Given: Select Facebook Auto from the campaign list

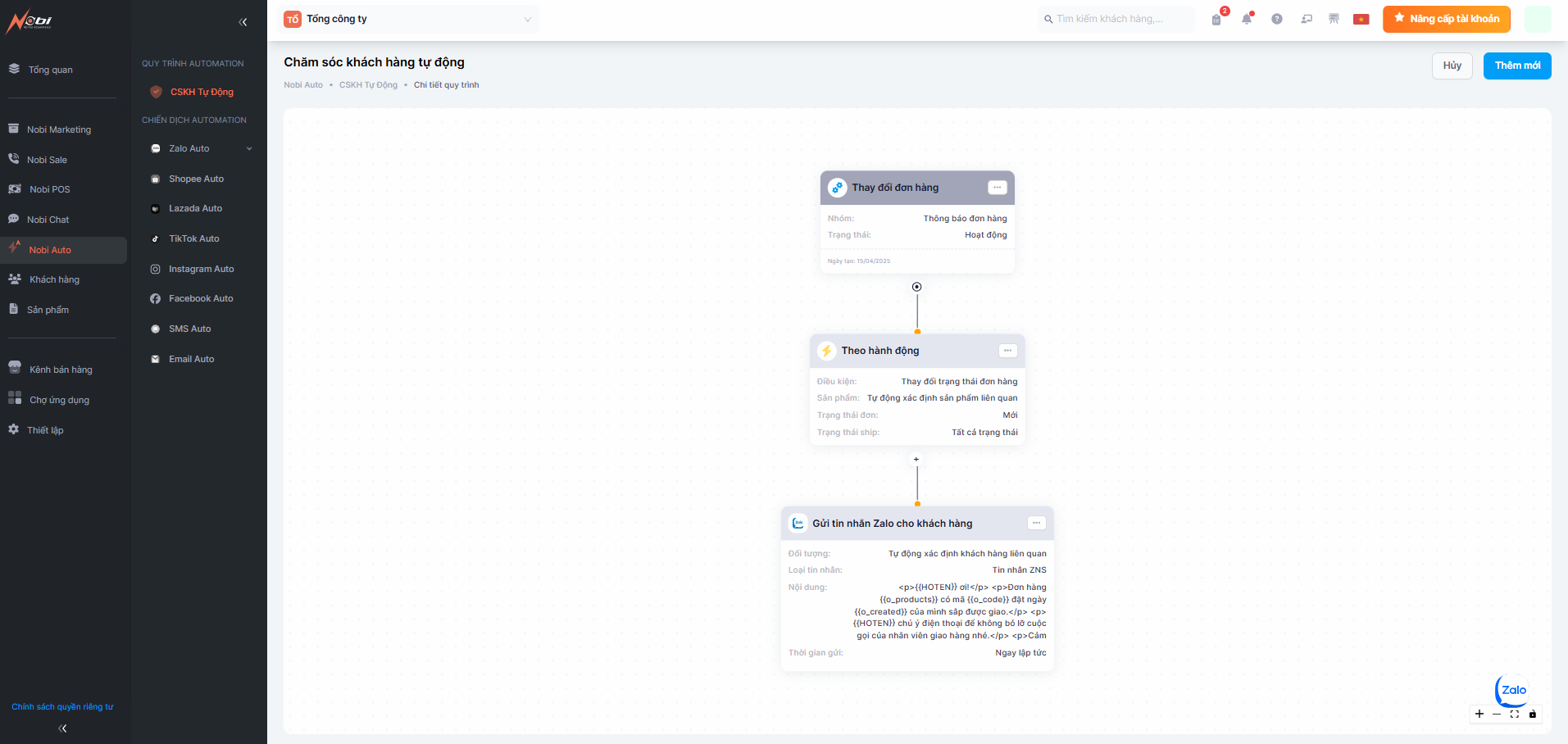Looking at the screenshot, I should coord(201,298).
